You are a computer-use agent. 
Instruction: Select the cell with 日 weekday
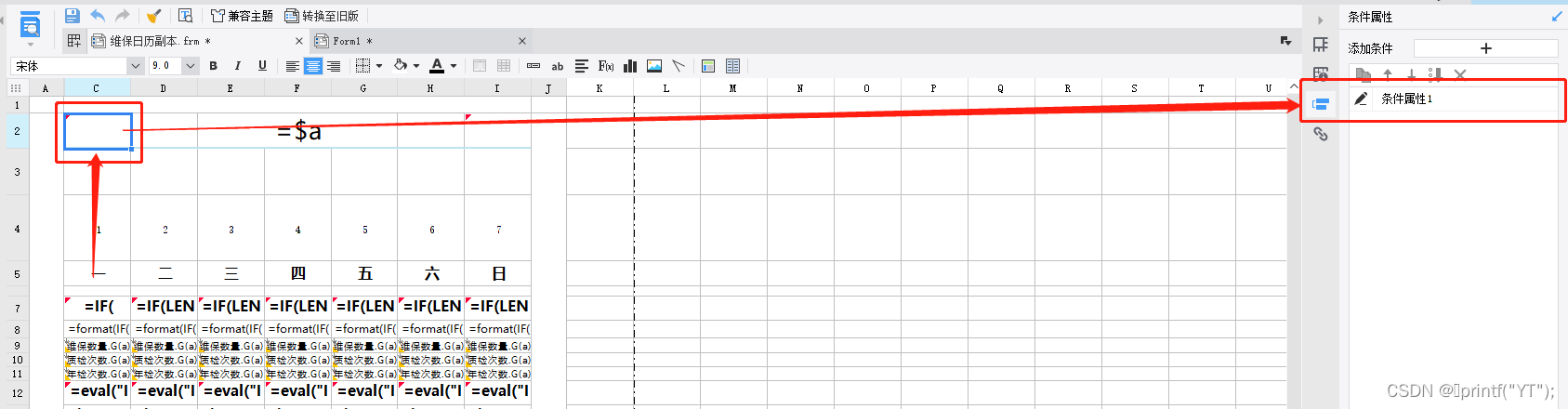pyautogui.click(x=498, y=273)
